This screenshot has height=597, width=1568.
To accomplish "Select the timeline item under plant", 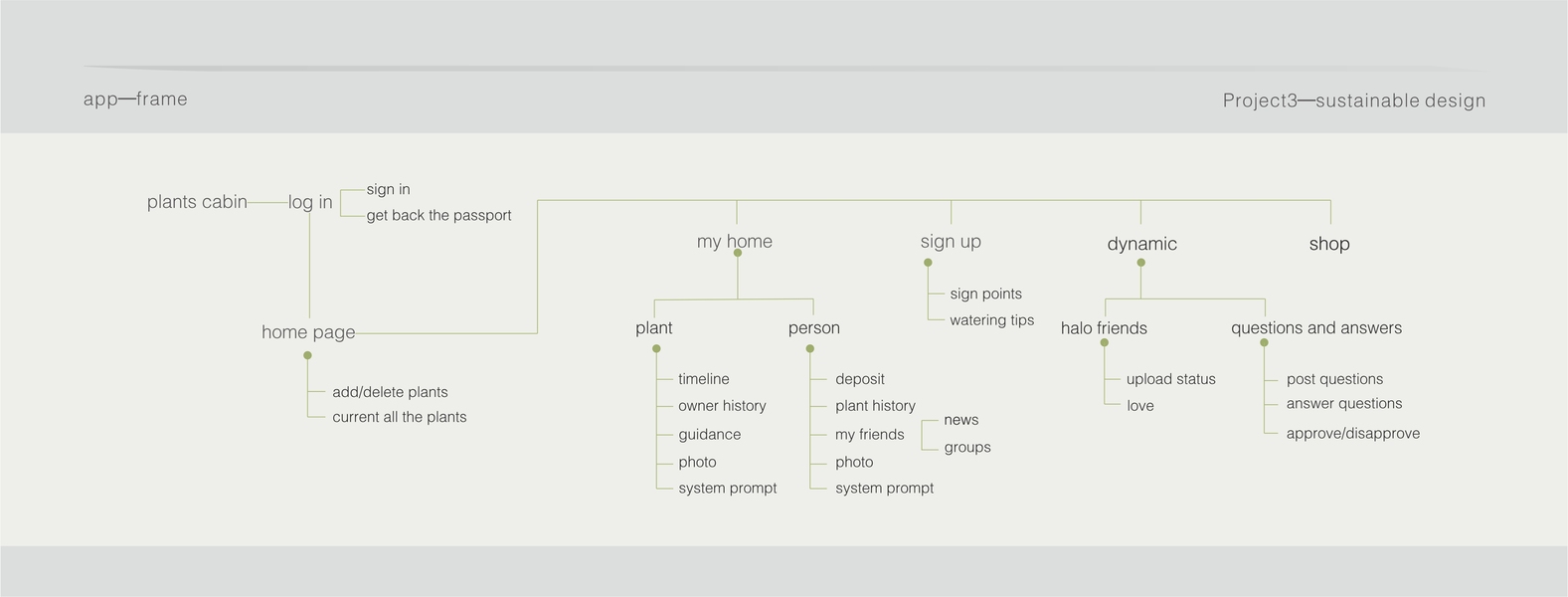I will (x=704, y=379).
